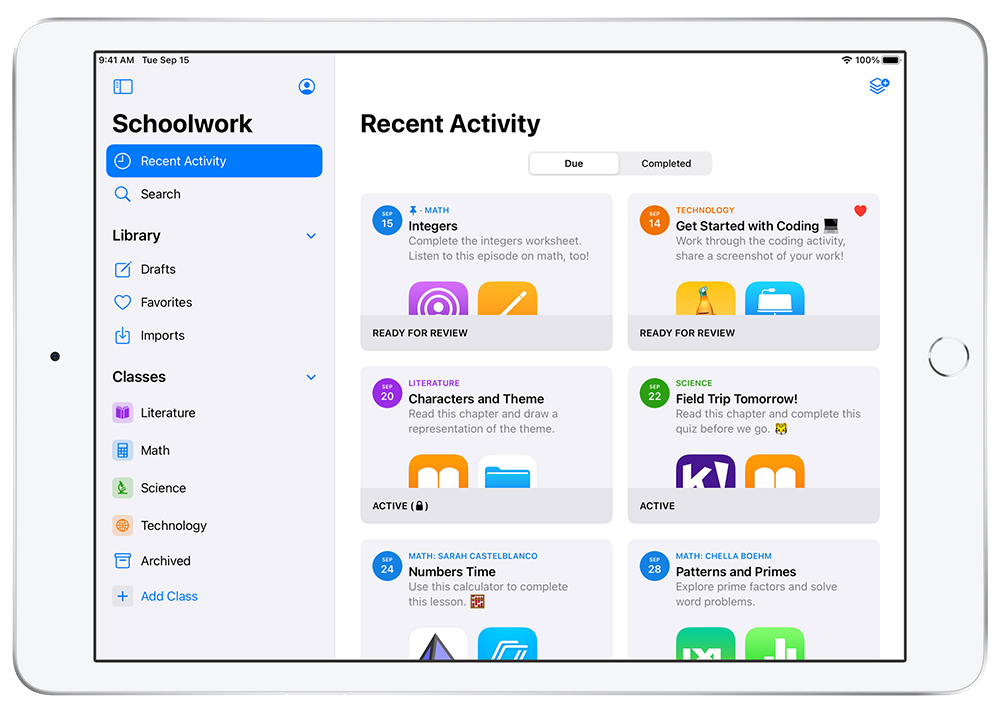
Task: Open the Pages app icon in Integers
Action: pyautogui.click(x=507, y=299)
